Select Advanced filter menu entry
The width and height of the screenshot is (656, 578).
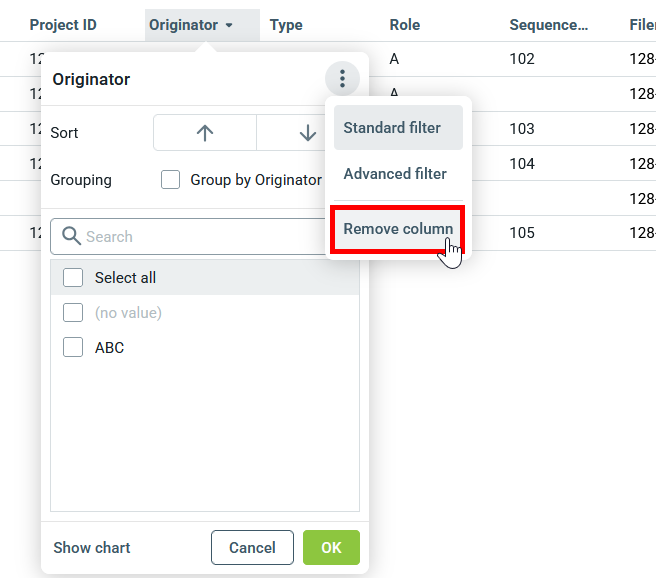pos(396,174)
